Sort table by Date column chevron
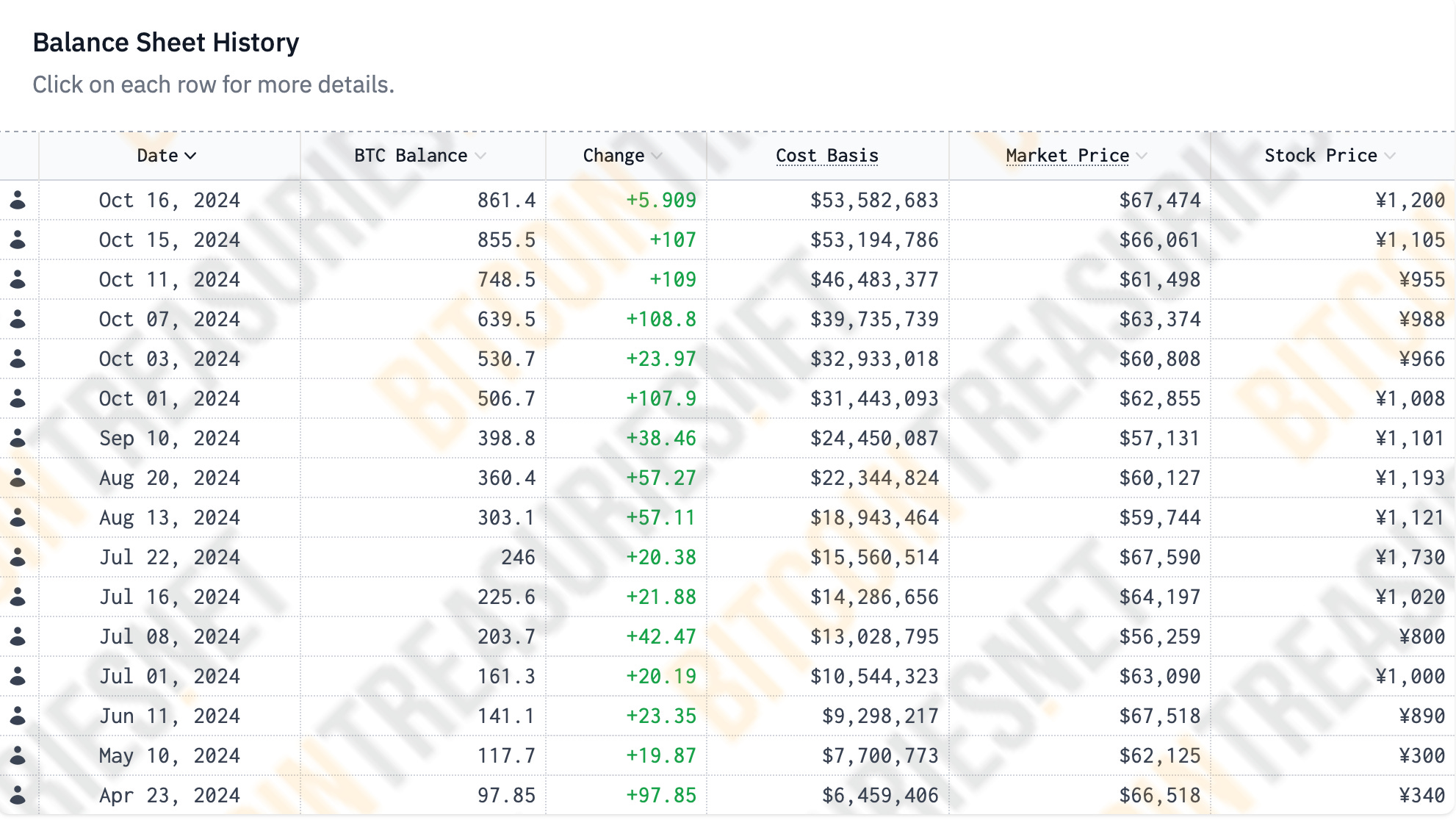This screenshot has height=820, width=1456. pyautogui.click(x=190, y=156)
